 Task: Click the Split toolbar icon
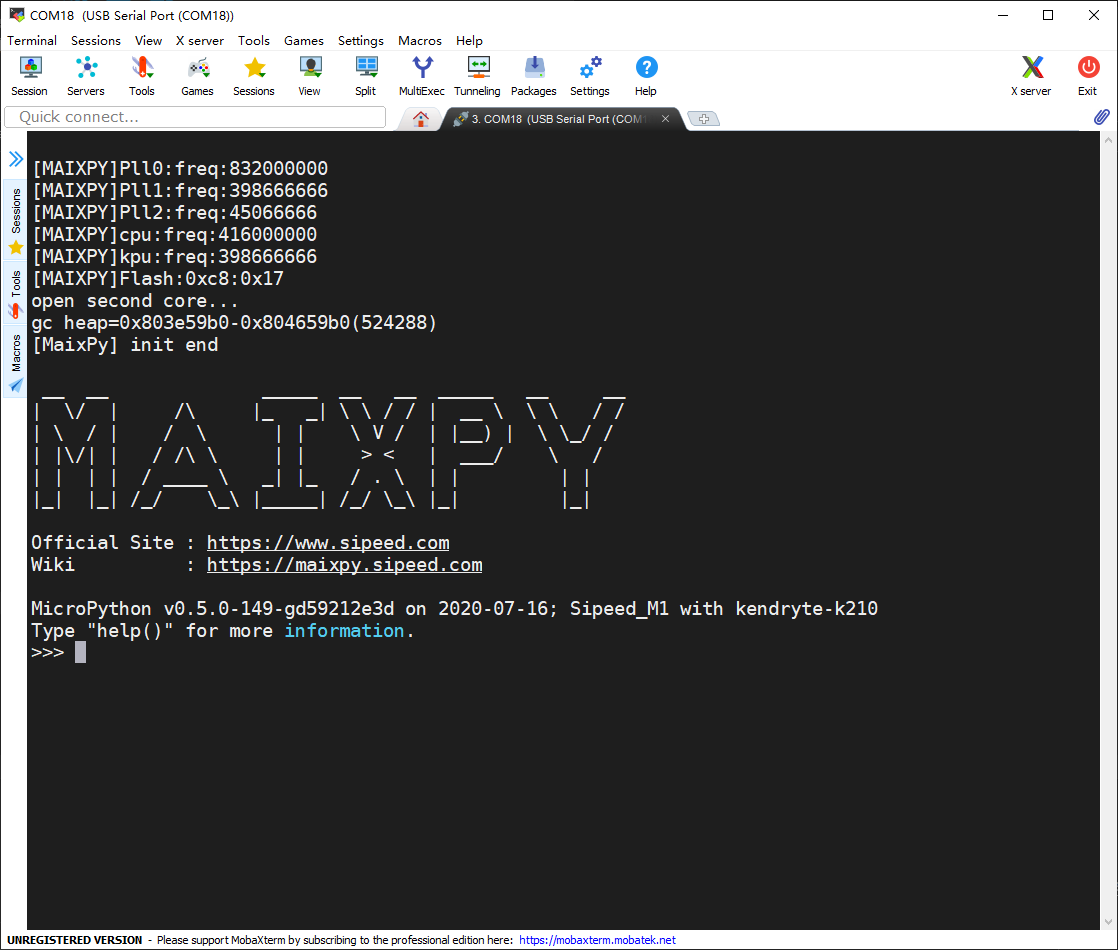(366, 76)
